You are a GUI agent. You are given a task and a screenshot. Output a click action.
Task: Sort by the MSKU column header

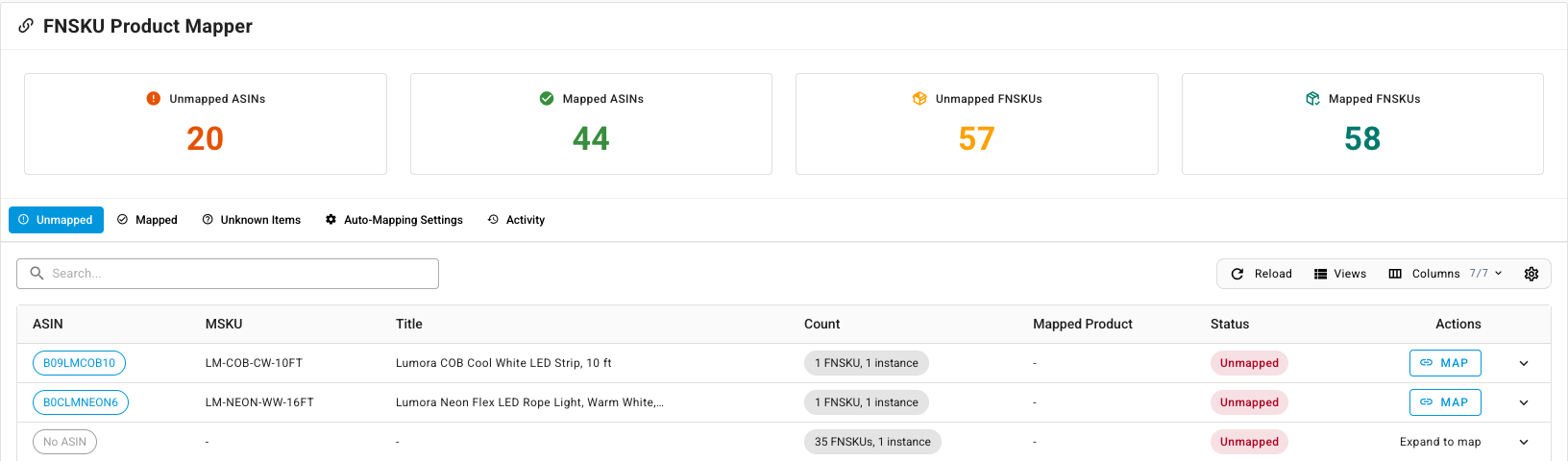(x=224, y=324)
